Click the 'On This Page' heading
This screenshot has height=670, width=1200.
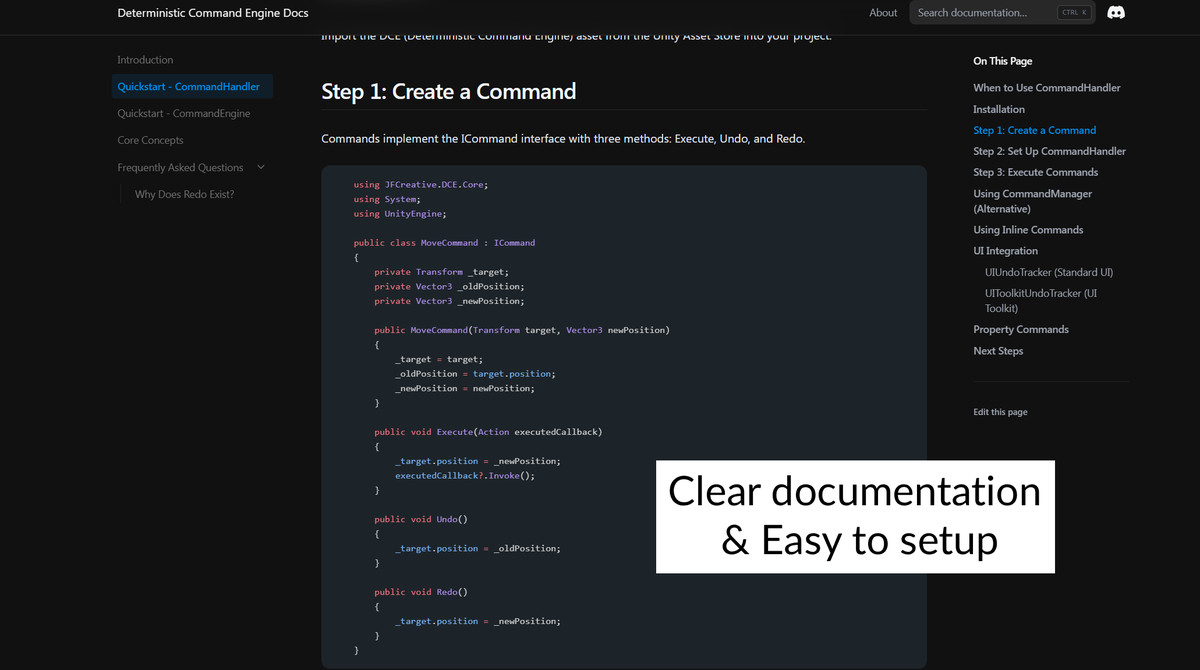(x=1003, y=61)
